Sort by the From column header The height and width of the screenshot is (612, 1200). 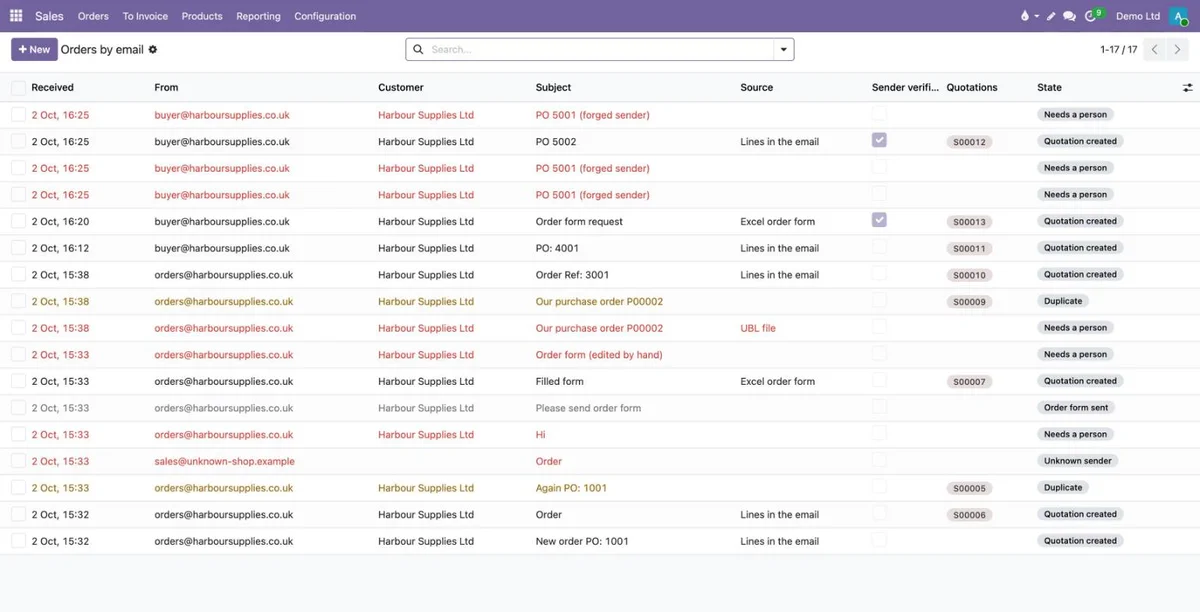point(166,88)
